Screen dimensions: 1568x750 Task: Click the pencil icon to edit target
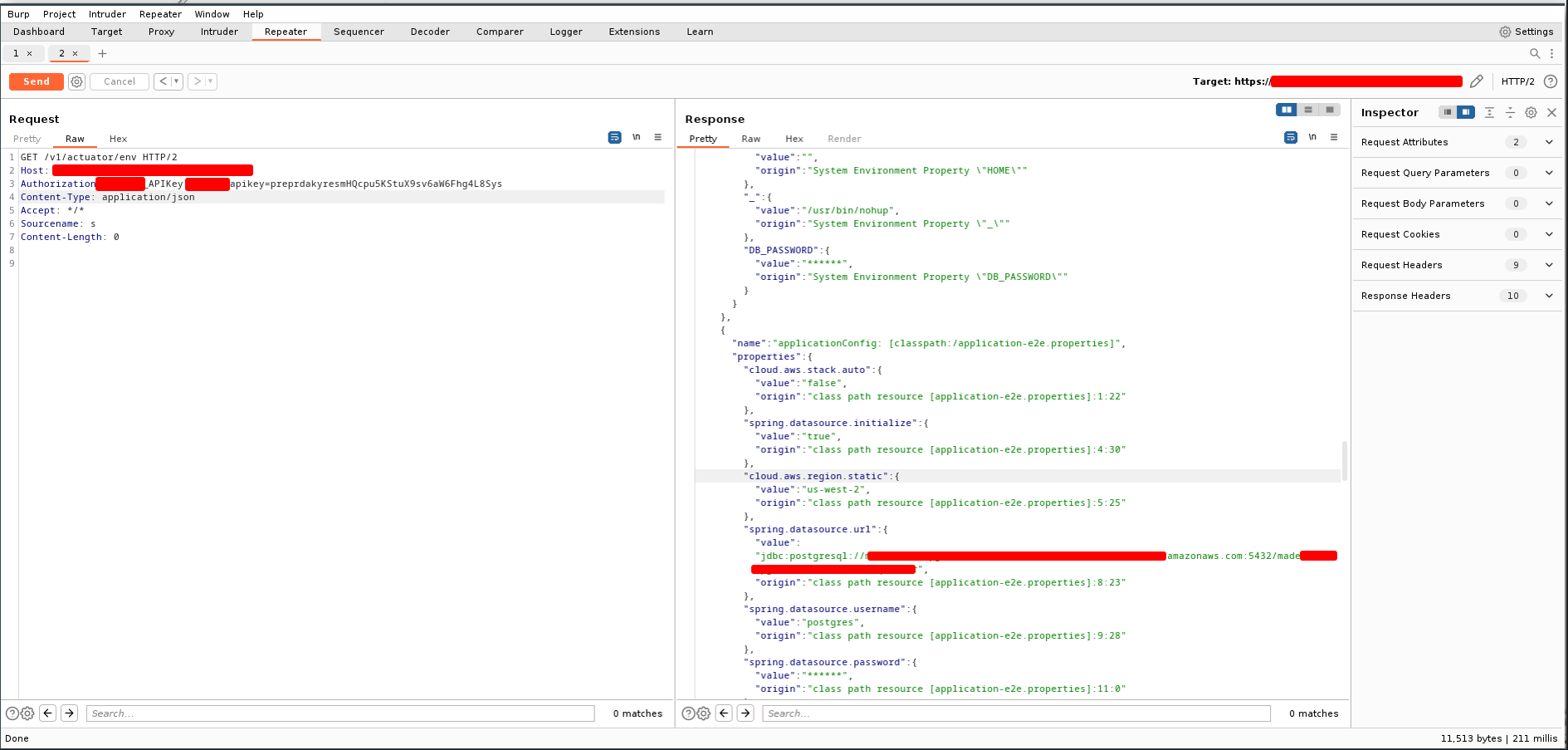(x=1476, y=81)
